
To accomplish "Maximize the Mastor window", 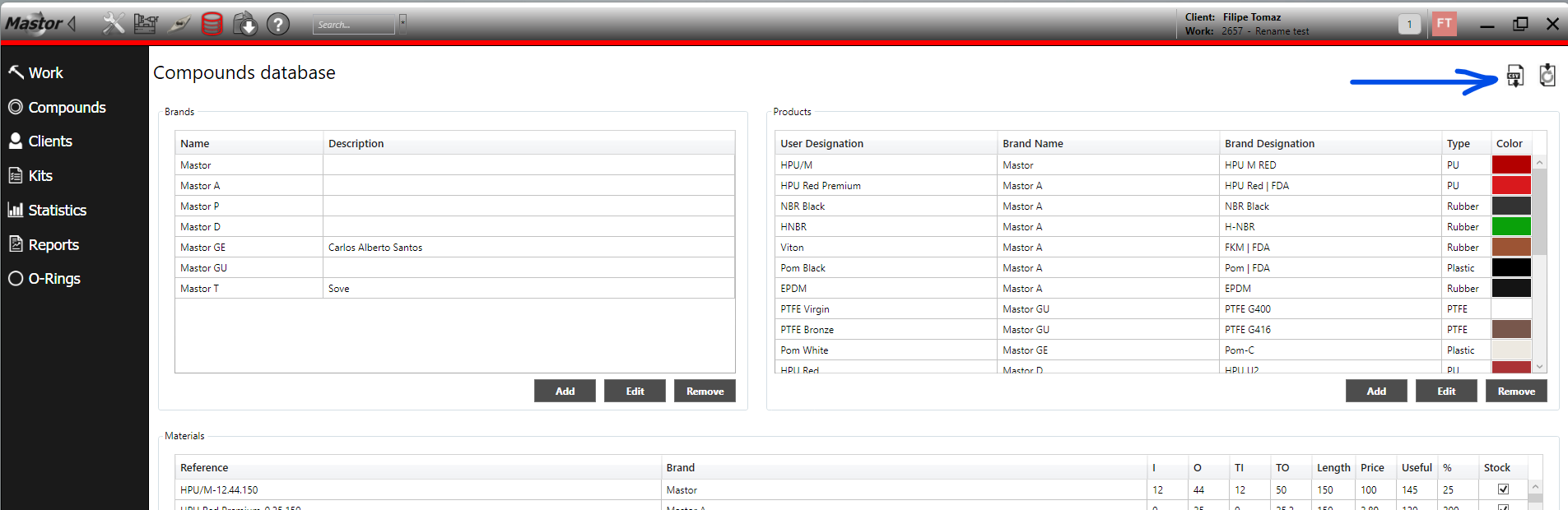I will (1520, 24).
